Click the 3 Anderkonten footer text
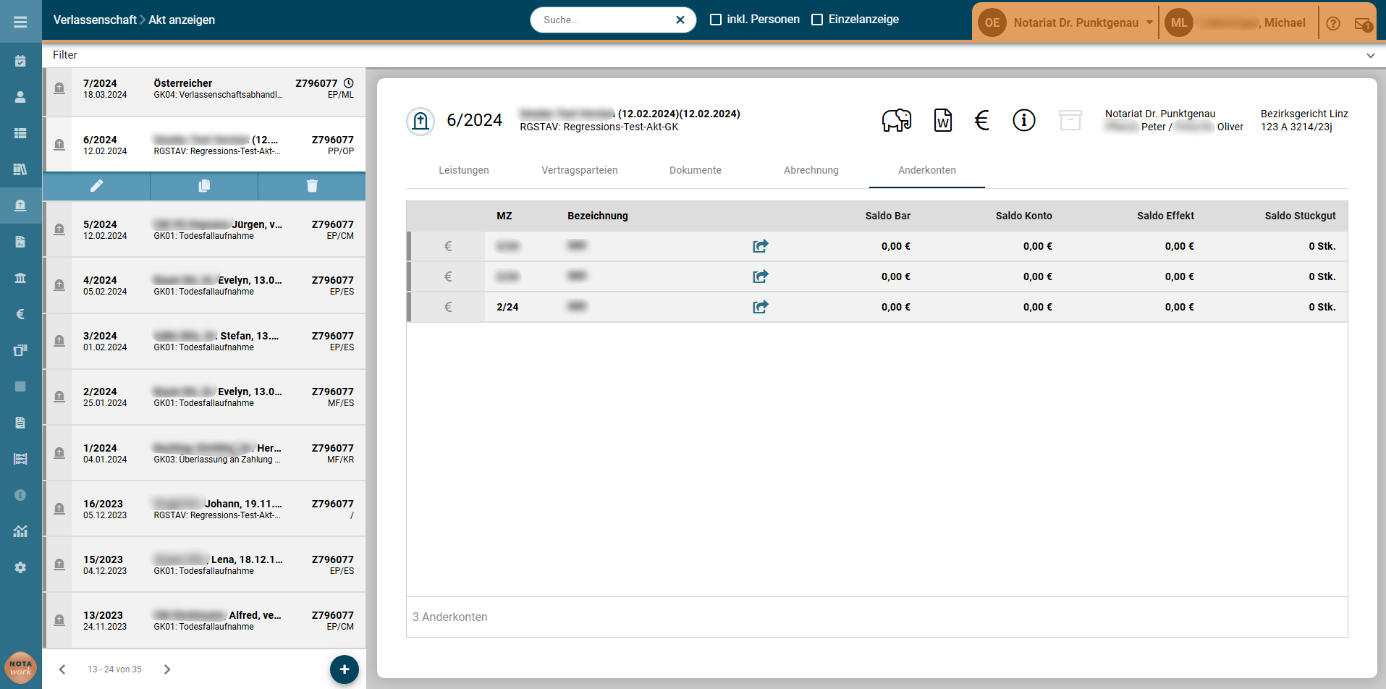The width and height of the screenshot is (1386, 689). pyautogui.click(x=450, y=617)
